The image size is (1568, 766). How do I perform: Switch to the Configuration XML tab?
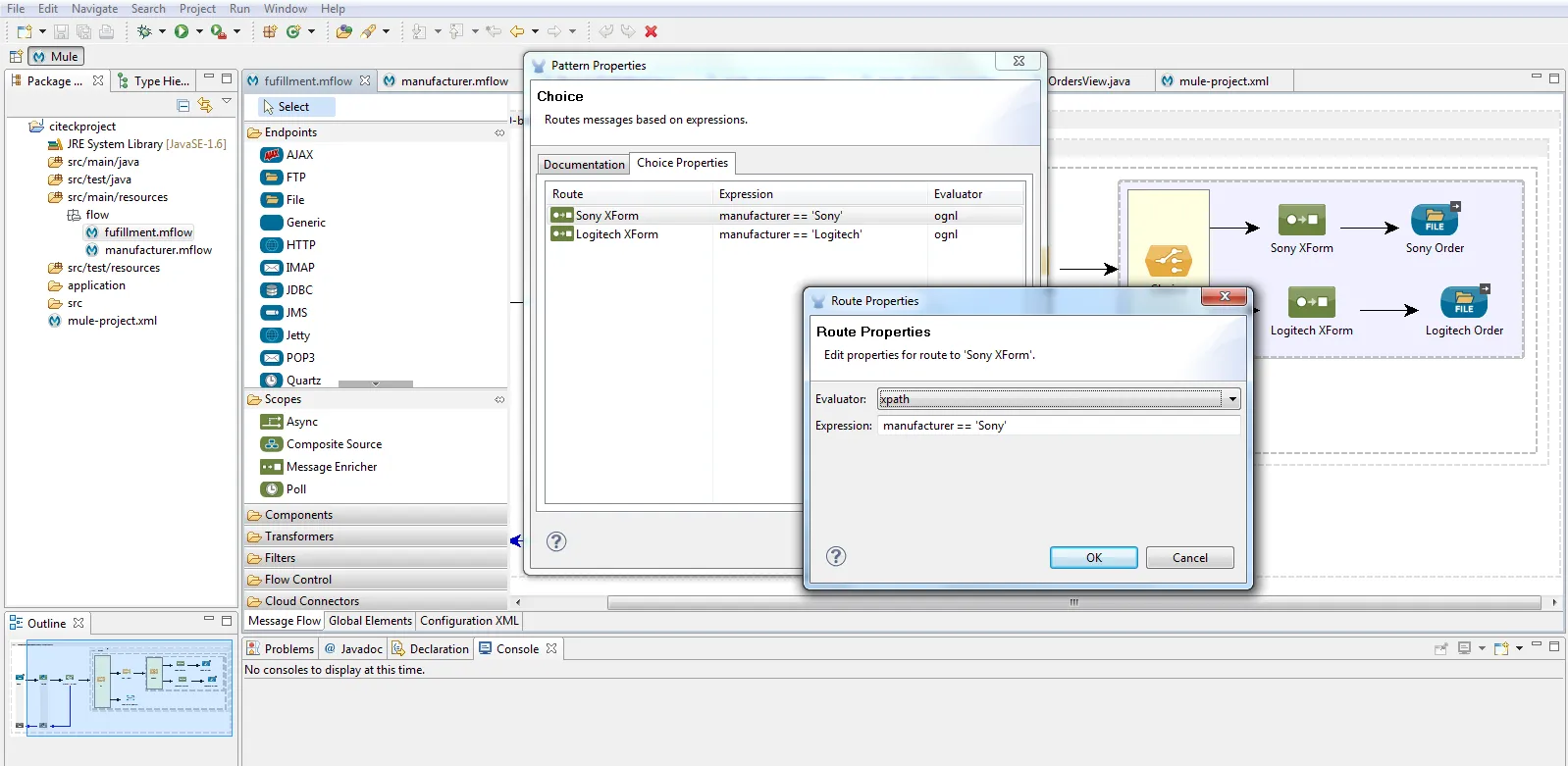coord(469,621)
